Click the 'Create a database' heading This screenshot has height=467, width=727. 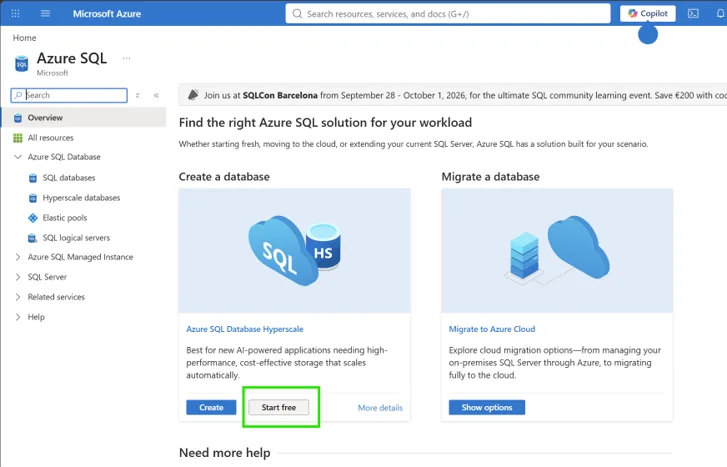pos(224,177)
